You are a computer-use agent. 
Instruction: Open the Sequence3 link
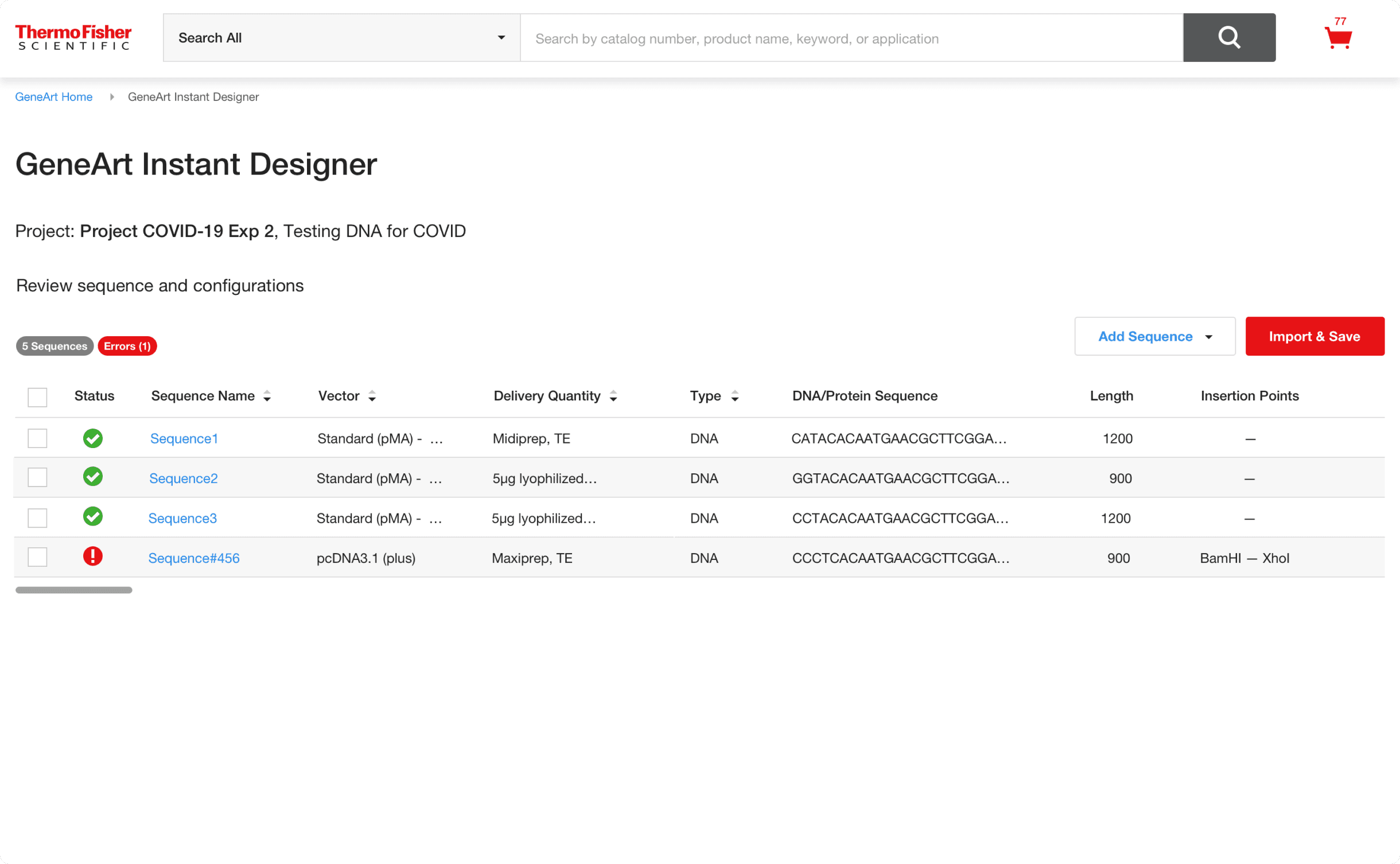182,519
